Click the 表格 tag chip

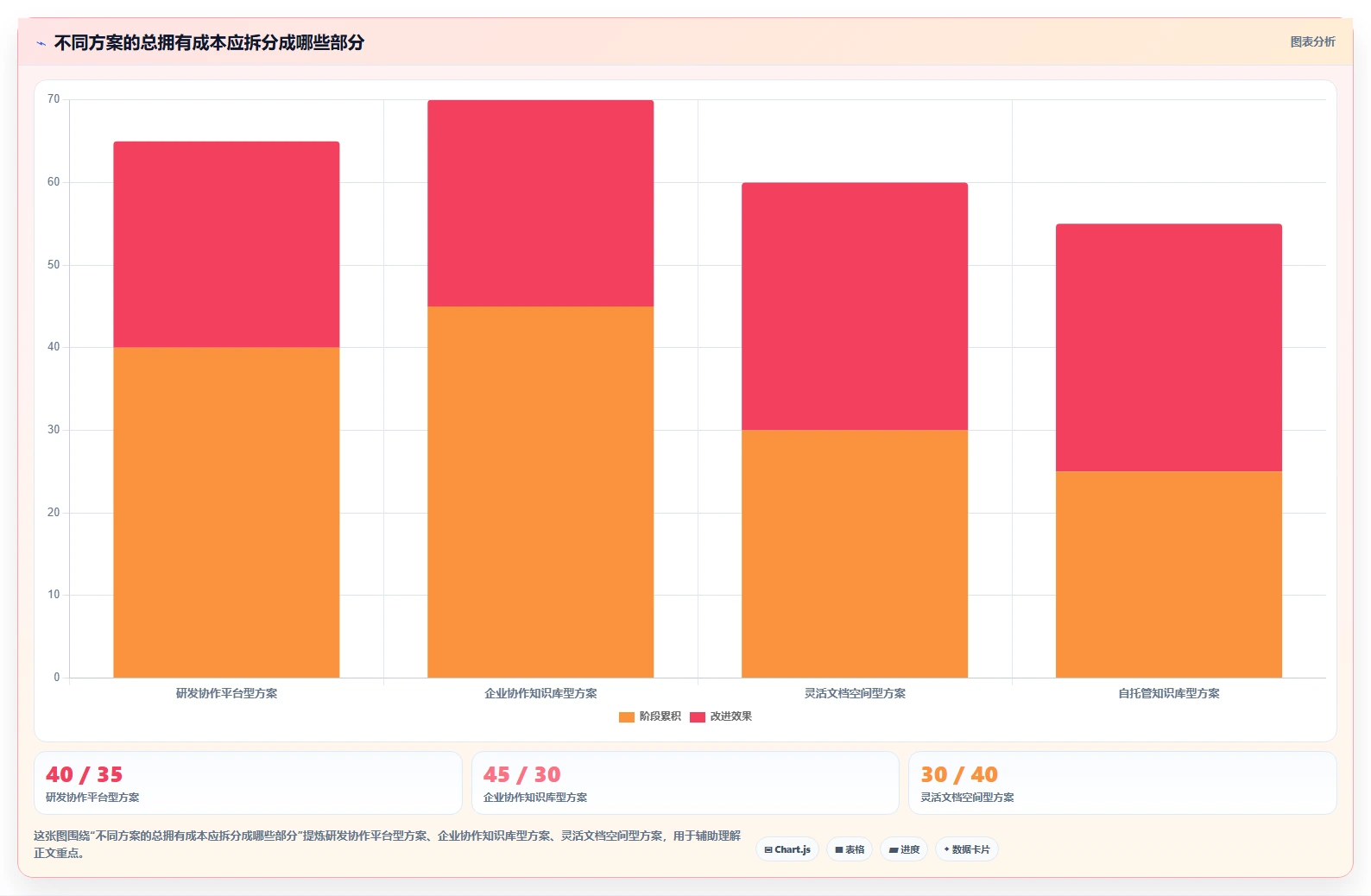pos(850,849)
